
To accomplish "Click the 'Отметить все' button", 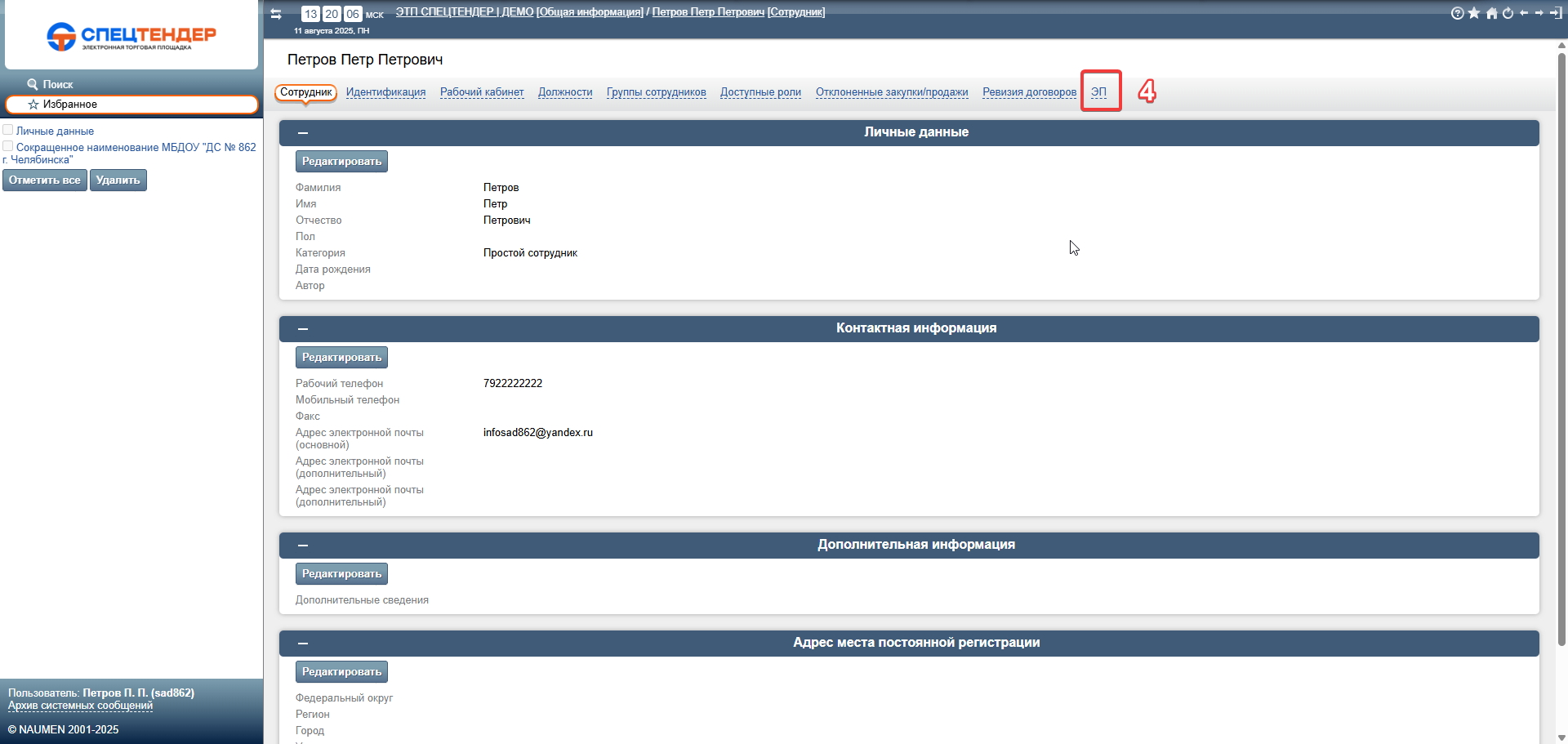I will (45, 180).
